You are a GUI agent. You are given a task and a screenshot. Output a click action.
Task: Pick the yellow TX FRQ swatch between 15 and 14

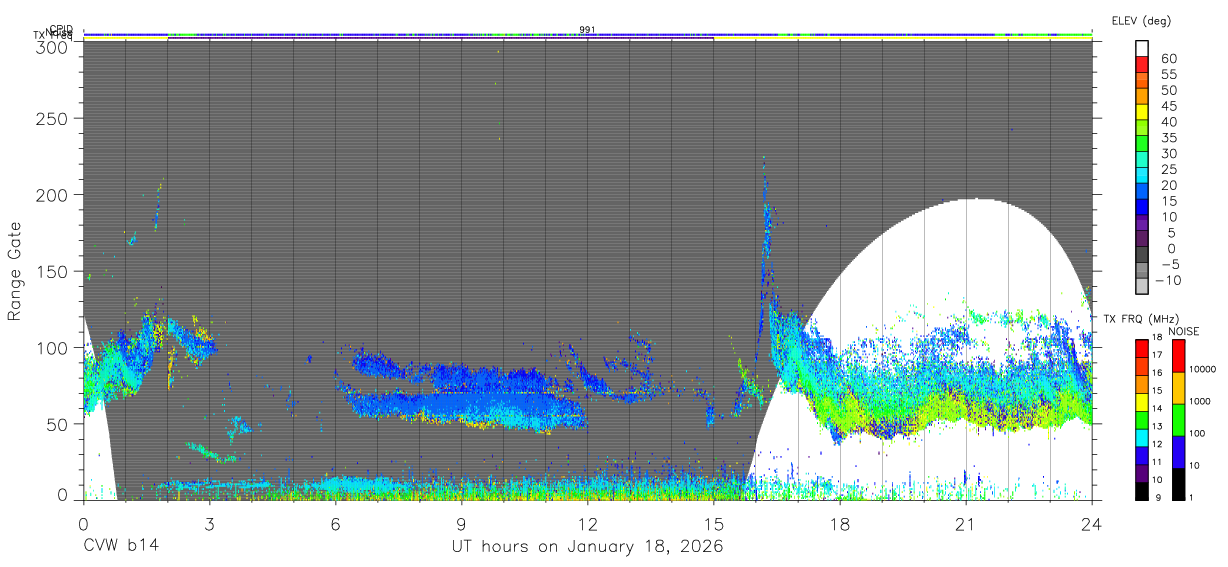point(1143,400)
